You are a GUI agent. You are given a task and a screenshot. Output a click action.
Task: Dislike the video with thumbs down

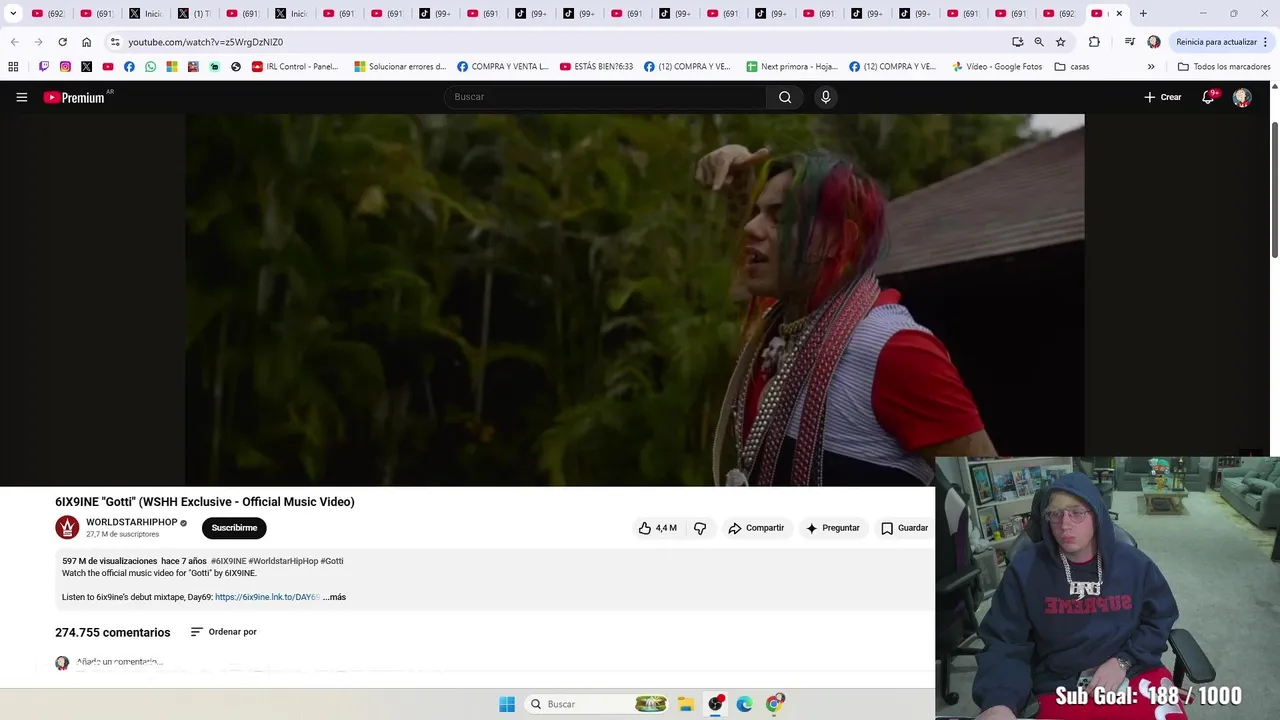(700, 528)
